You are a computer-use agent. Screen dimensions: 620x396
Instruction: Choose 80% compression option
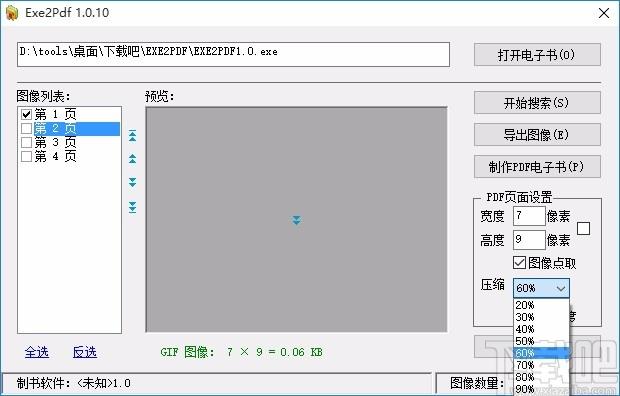tap(541, 377)
